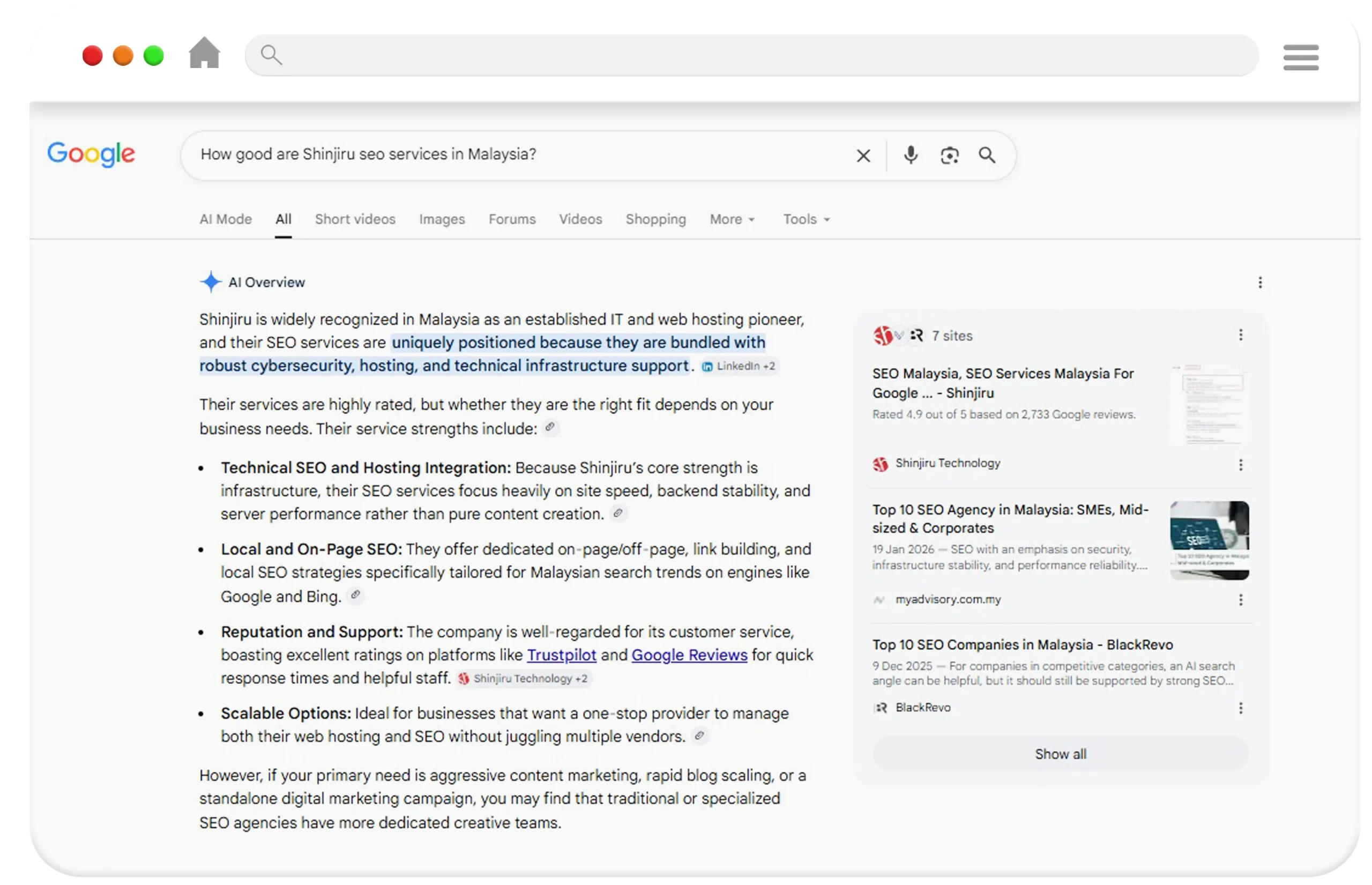The width and height of the screenshot is (1372, 885).
Task: Click the AI Overview sparkle icon
Action: pos(211,281)
